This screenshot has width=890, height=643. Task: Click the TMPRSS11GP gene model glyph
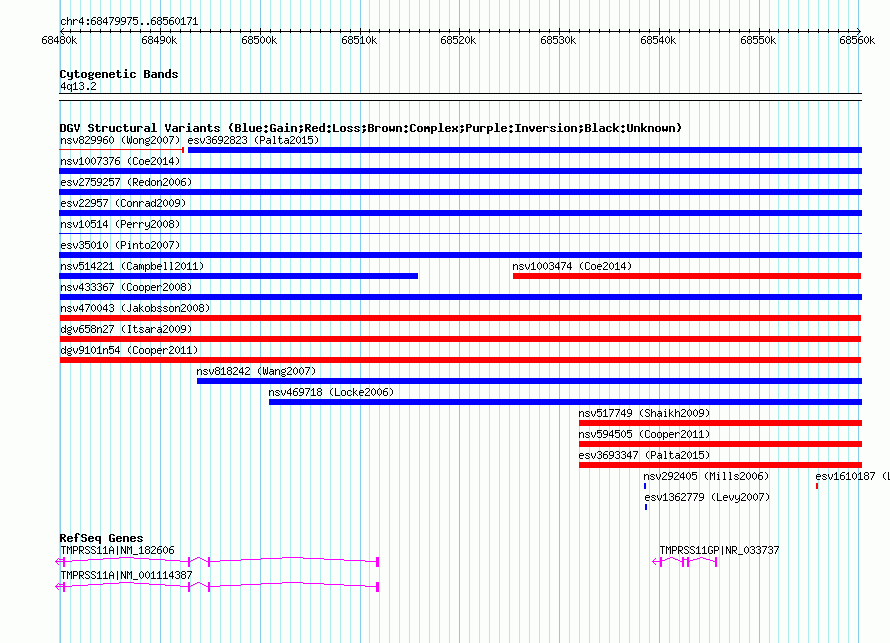(685, 562)
